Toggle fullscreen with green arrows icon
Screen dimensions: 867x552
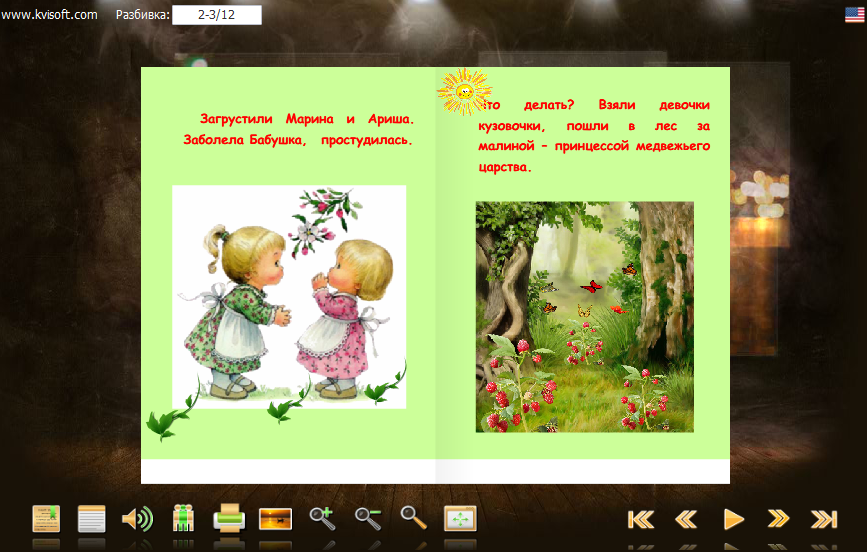[x=460, y=519]
